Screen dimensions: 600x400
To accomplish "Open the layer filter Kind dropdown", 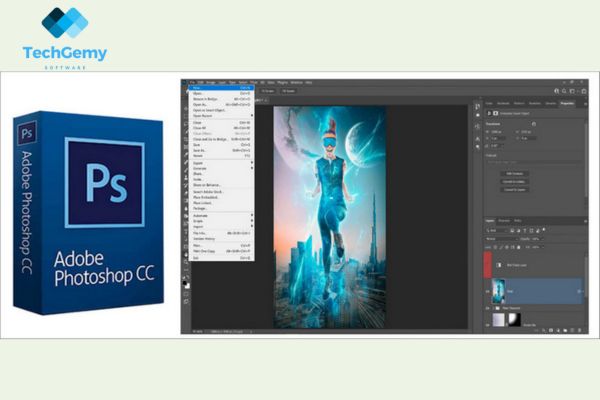I will point(496,230).
